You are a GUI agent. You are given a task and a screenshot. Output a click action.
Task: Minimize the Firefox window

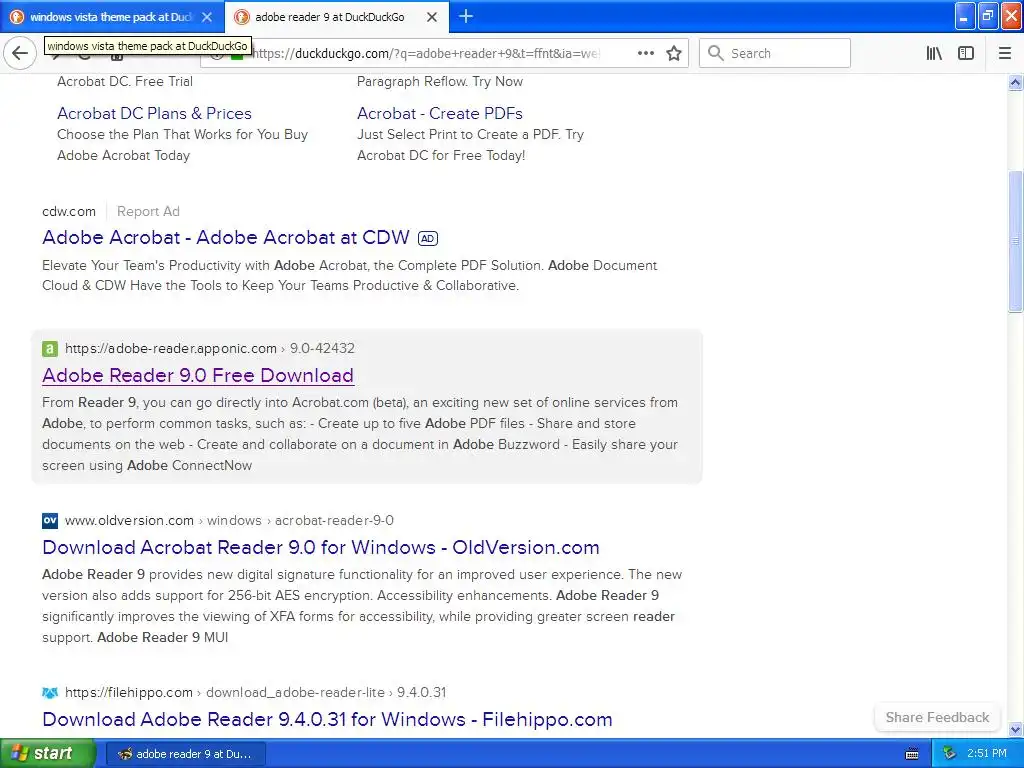tap(965, 16)
